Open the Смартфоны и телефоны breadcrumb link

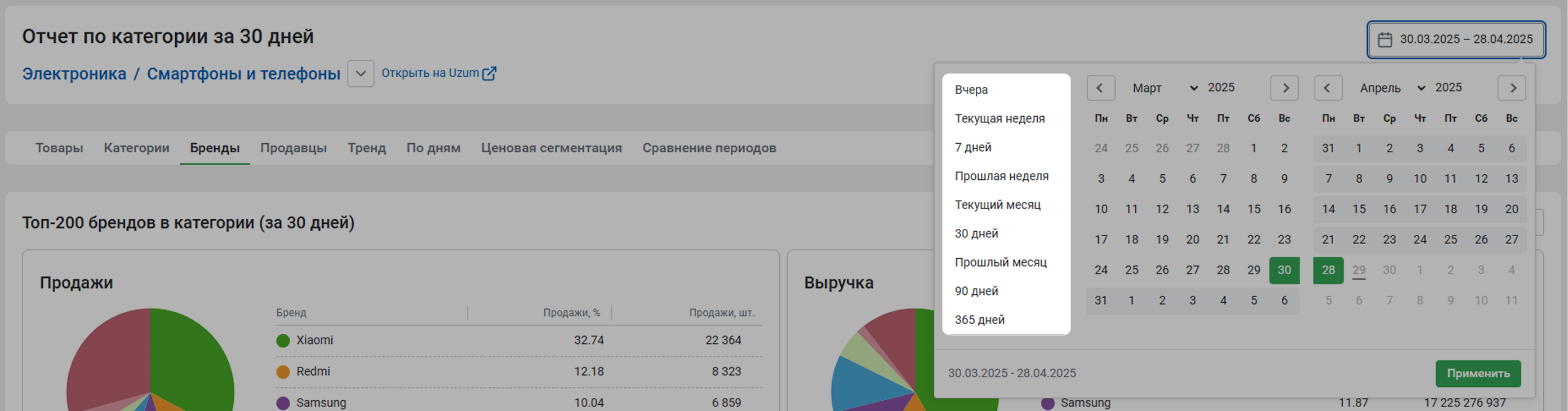[243, 74]
